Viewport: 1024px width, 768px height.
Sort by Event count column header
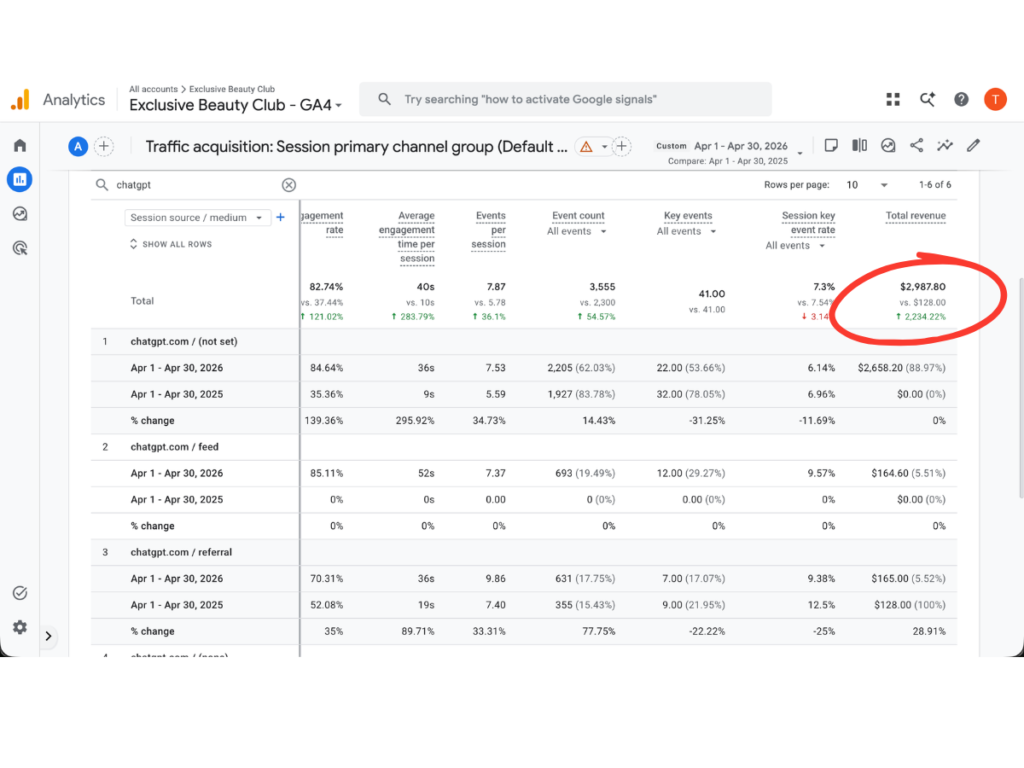[578, 216]
